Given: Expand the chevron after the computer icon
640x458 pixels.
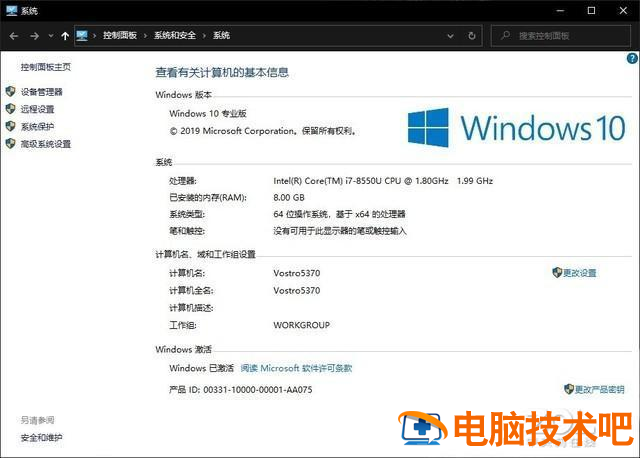Looking at the screenshot, I should click(x=94, y=36).
